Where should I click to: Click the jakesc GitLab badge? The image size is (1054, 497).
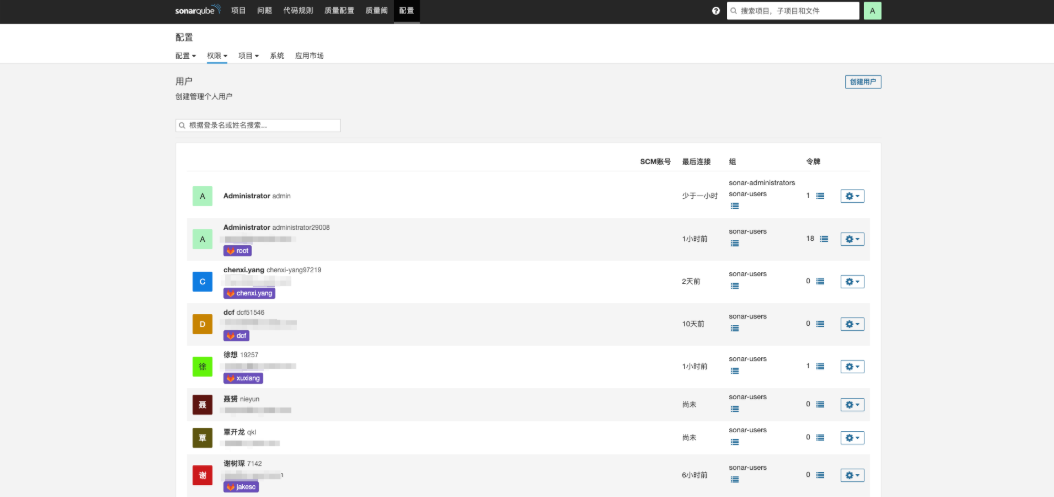pos(241,486)
